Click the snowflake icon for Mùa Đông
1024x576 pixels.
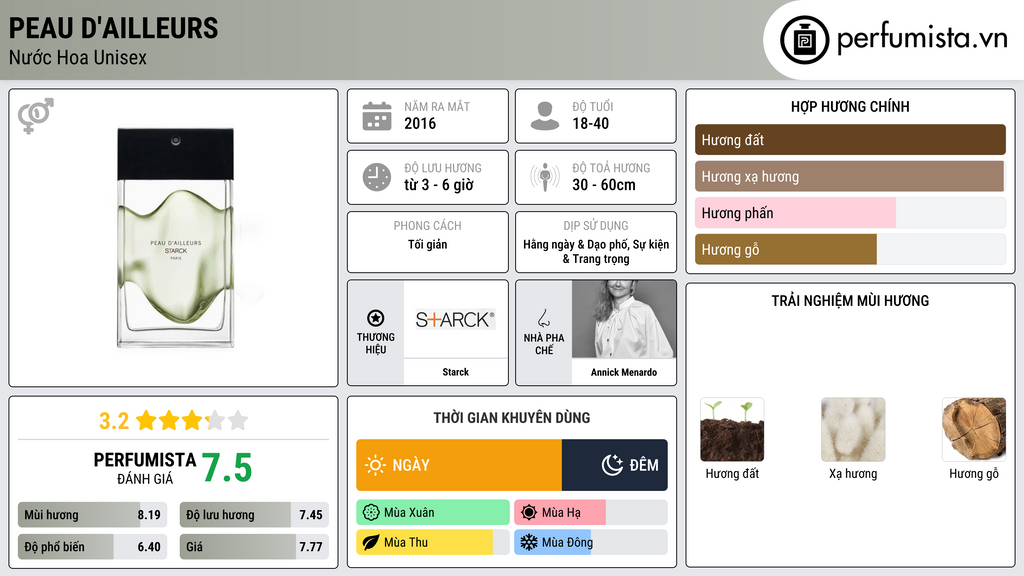coord(529,542)
